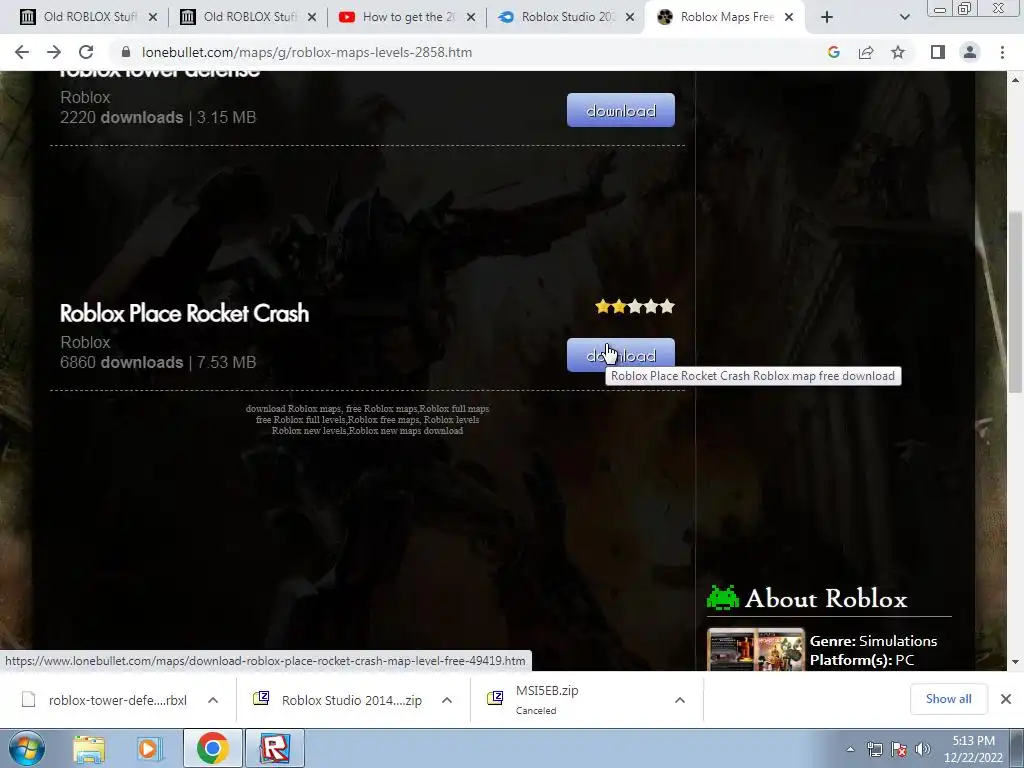Image resolution: width=1024 pixels, height=768 pixels.
Task: Close the Roblox Studio tab
Action: [630, 17]
